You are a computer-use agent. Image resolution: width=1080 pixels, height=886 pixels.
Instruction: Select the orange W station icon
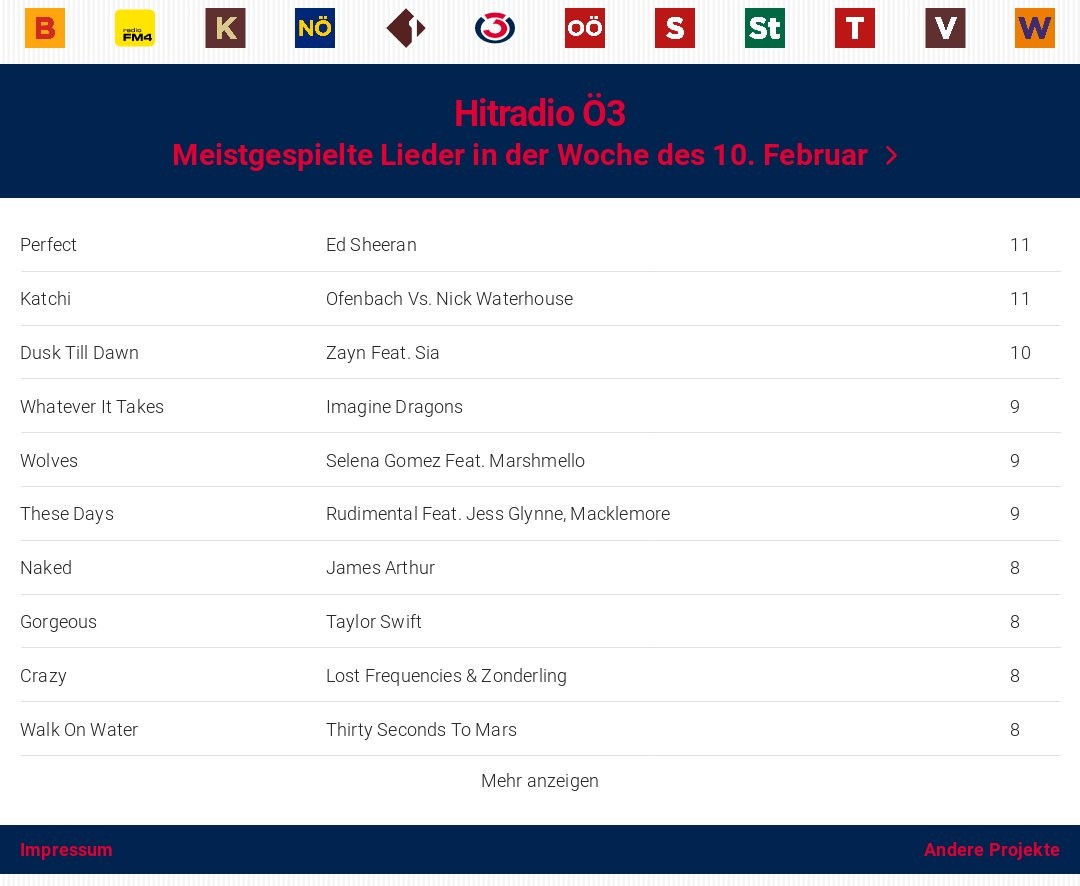(1034, 28)
